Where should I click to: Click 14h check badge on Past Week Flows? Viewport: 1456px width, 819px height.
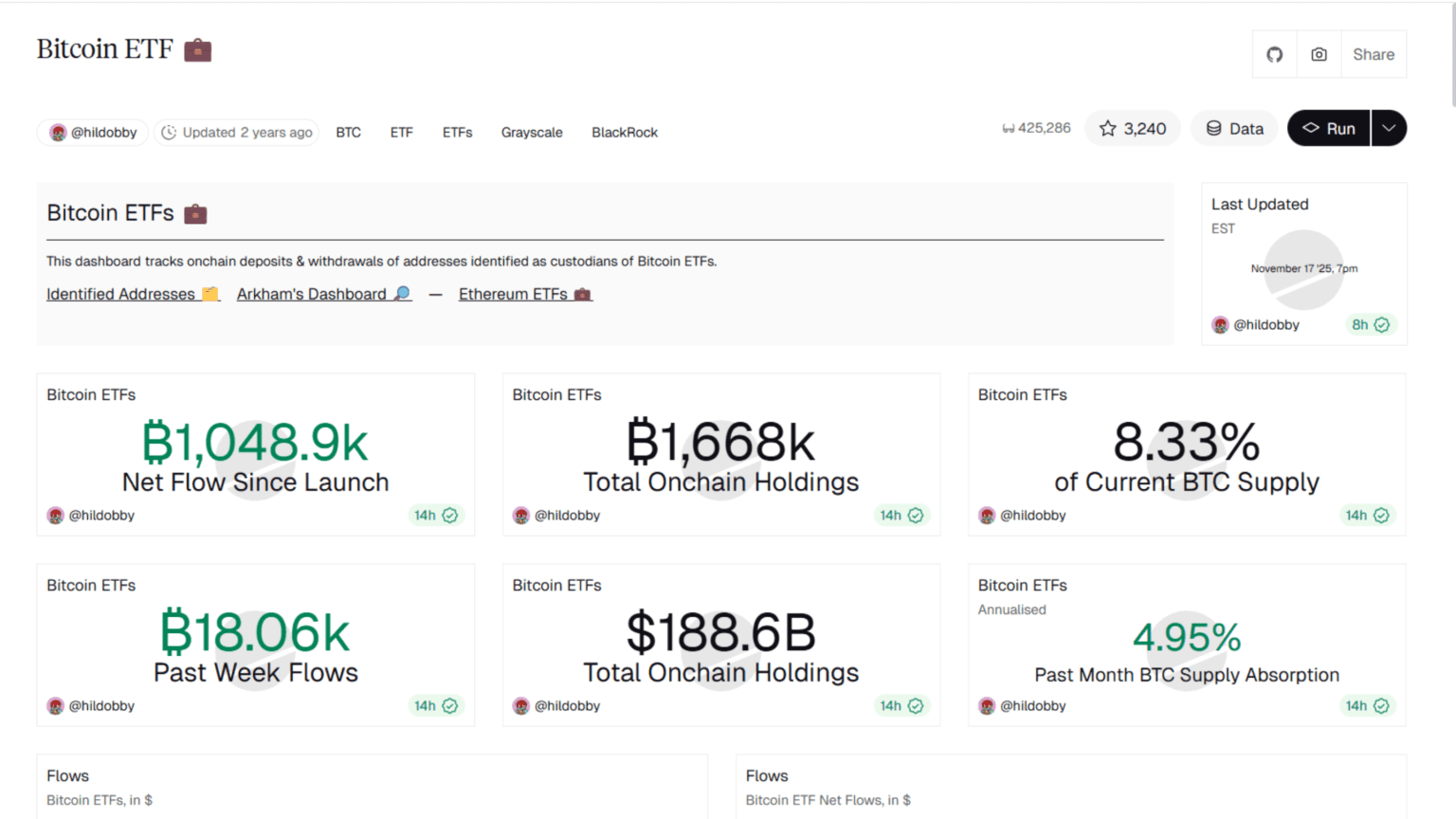coord(436,706)
